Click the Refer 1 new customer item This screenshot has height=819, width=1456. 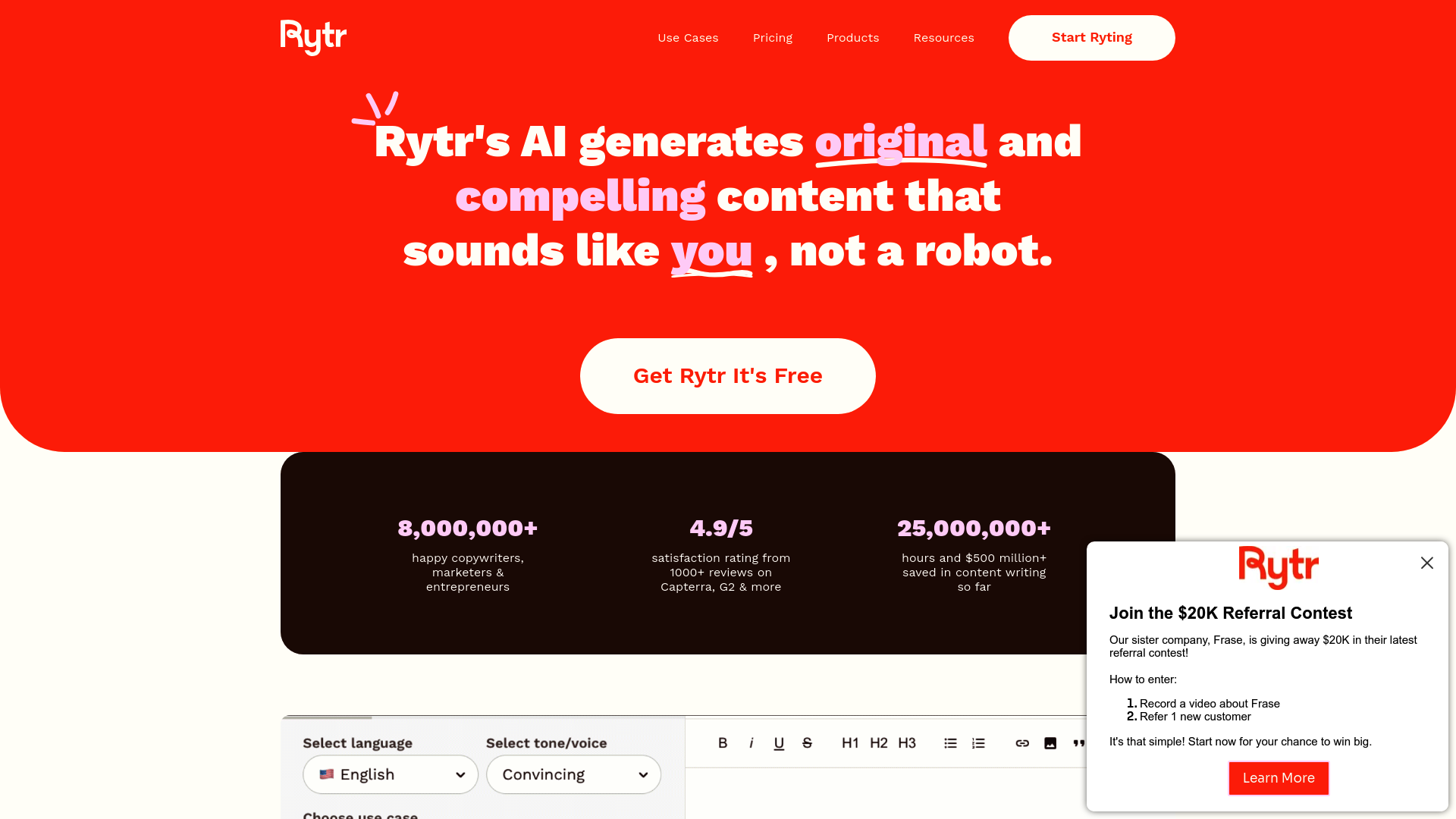point(1195,717)
